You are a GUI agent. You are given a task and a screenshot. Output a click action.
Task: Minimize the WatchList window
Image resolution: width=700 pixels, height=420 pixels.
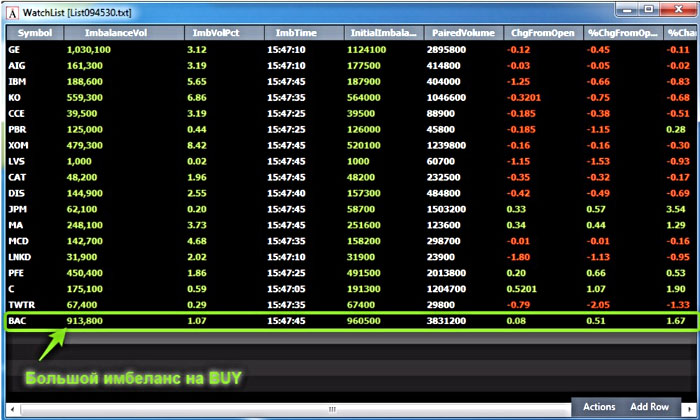(x=628, y=9)
